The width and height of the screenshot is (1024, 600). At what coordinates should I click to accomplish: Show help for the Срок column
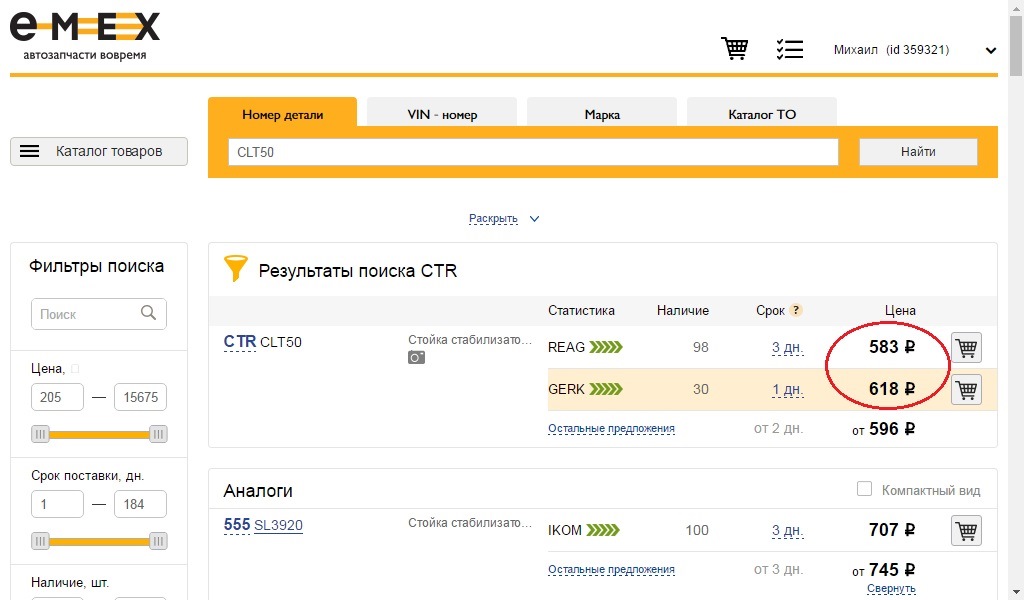pos(795,310)
